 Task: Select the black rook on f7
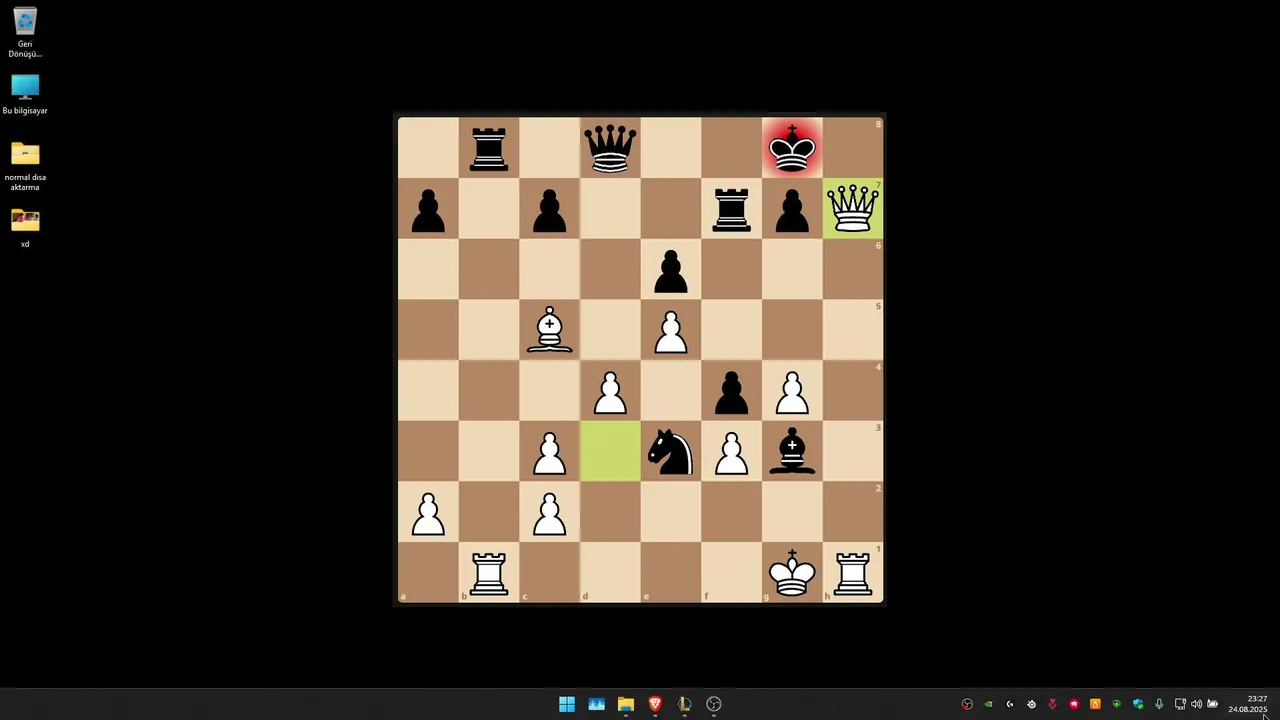point(731,209)
